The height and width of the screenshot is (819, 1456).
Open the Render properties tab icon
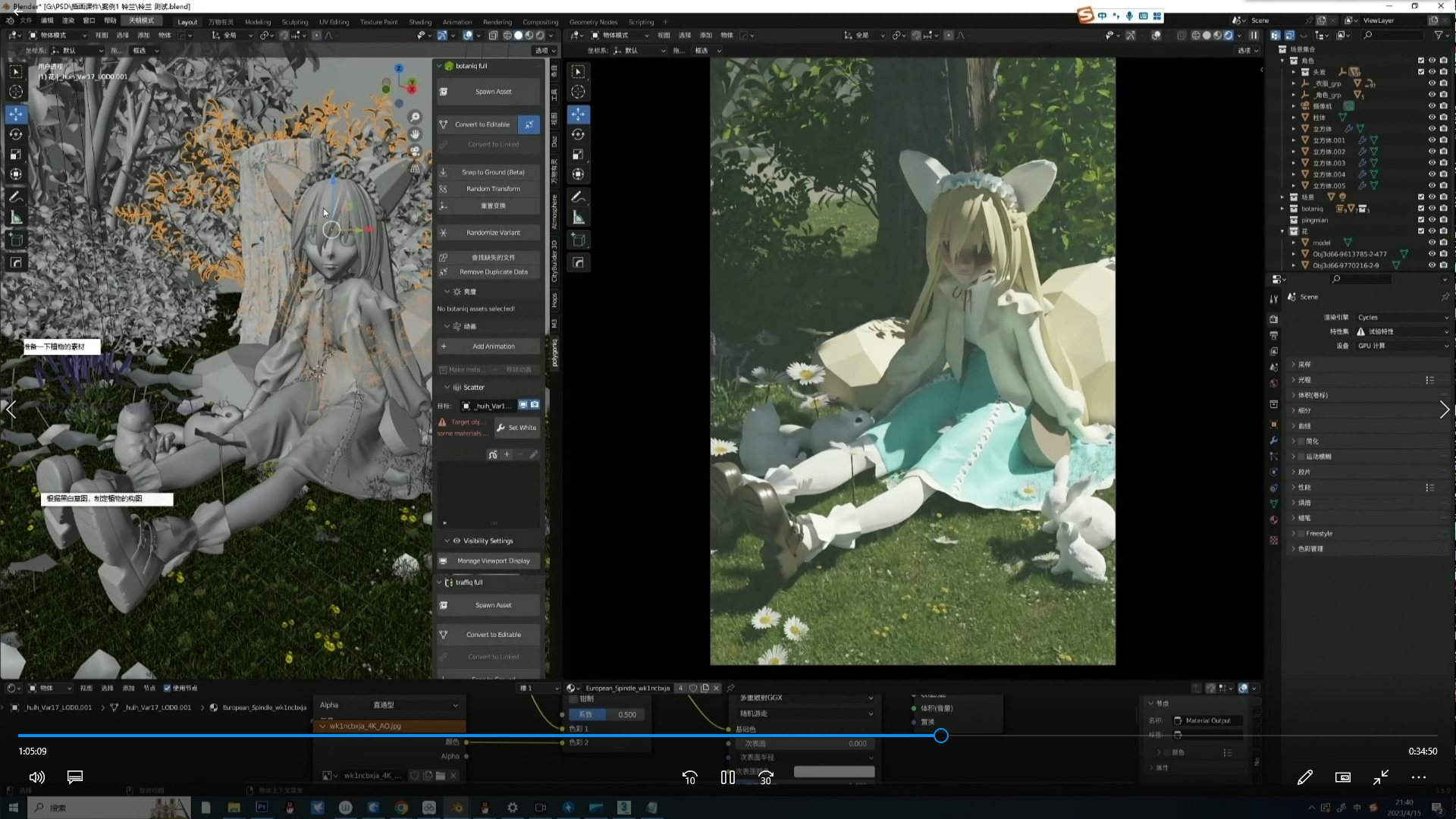[x=1274, y=319]
